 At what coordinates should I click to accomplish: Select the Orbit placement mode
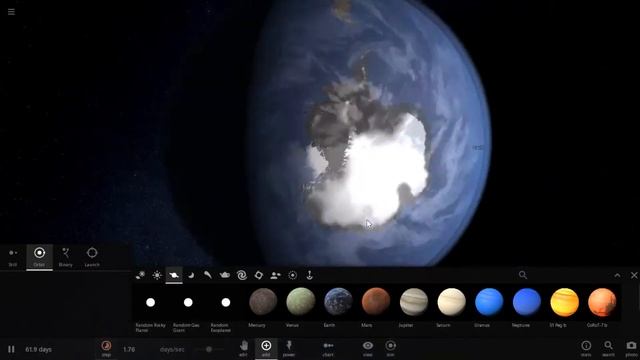(x=40, y=257)
